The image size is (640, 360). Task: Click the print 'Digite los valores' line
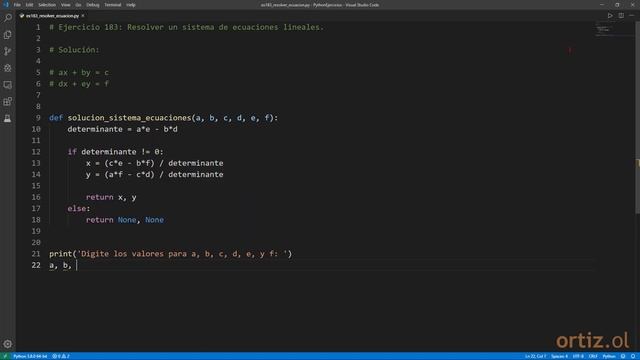(x=171, y=254)
